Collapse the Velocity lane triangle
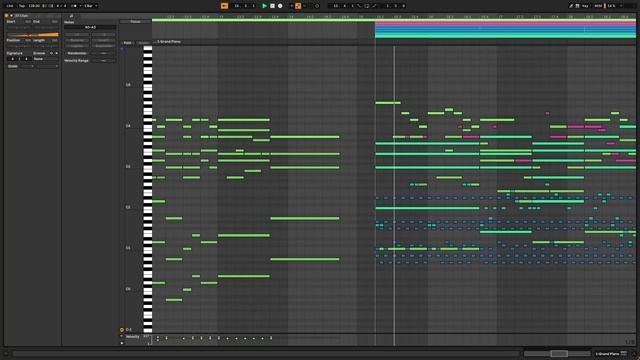This screenshot has height=360, width=640. click(x=122, y=337)
